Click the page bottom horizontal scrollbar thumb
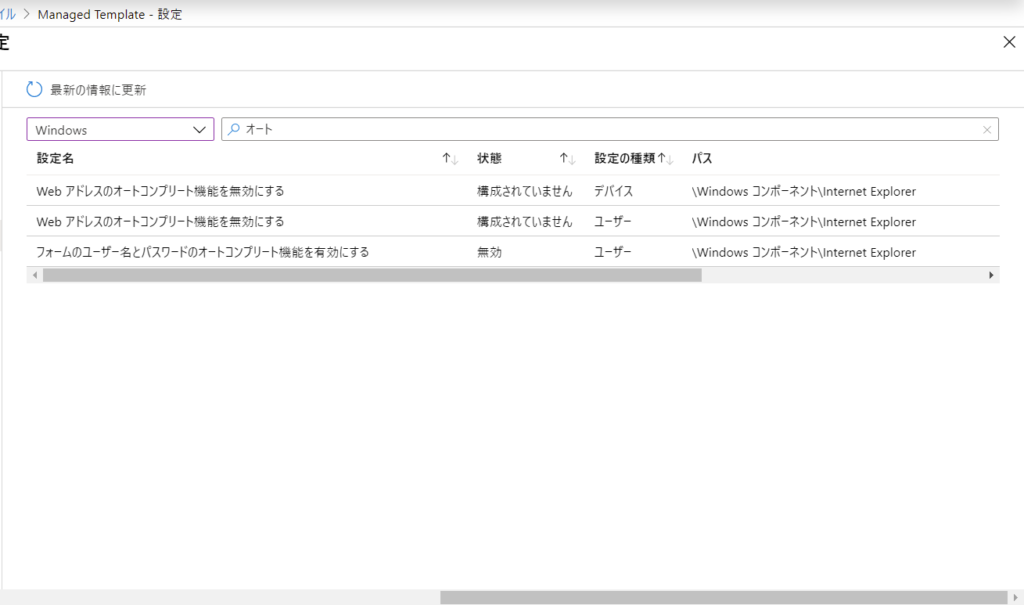 [x=724, y=597]
